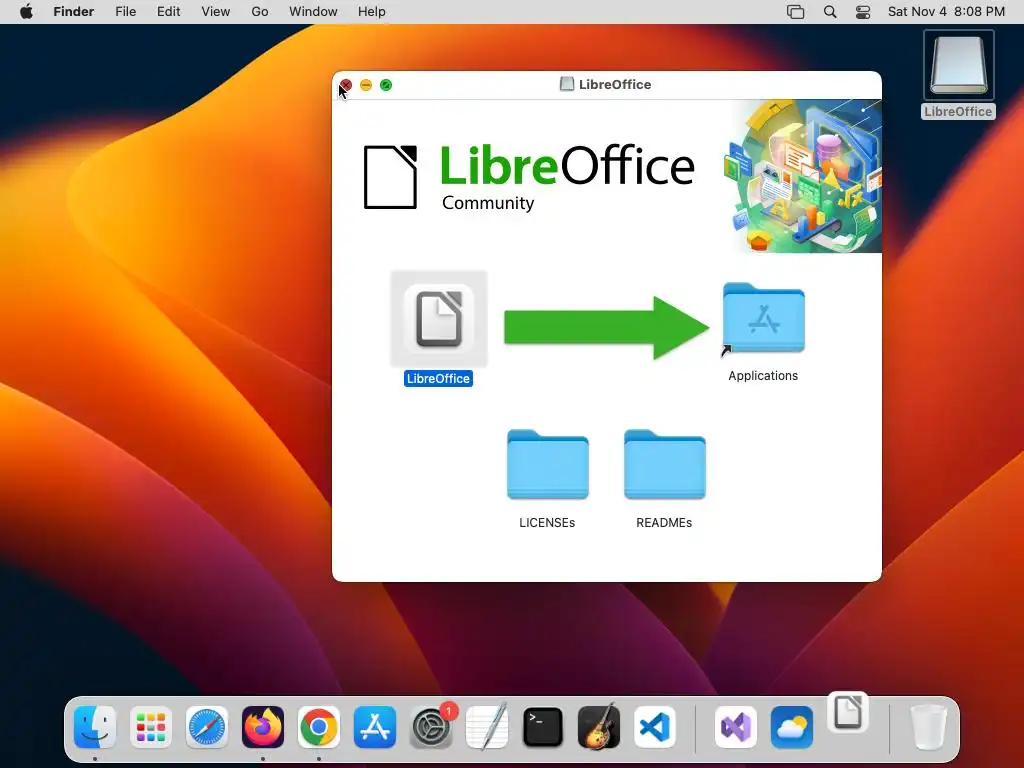Minimize the LibreOffice installer window
The image size is (1024, 768).
click(x=366, y=85)
